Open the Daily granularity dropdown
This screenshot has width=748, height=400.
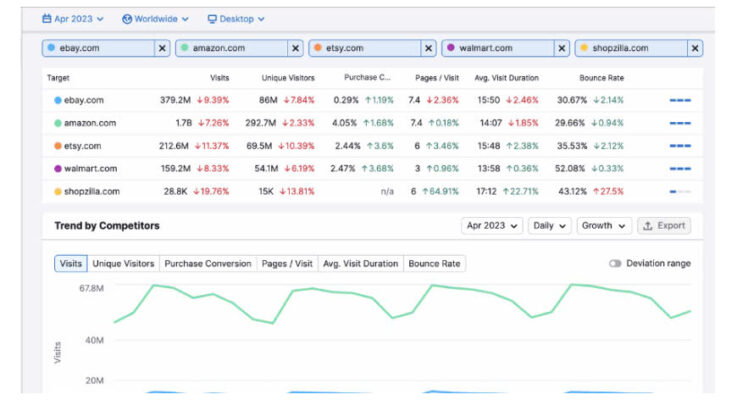tap(549, 226)
